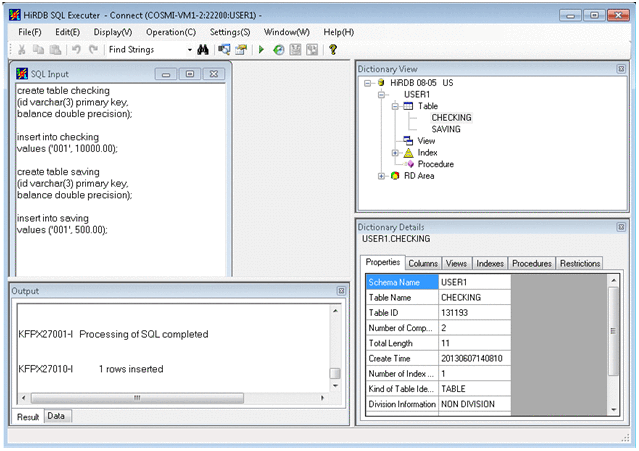Collapse the Table tree node
The width and height of the screenshot is (639, 451).
point(396,106)
